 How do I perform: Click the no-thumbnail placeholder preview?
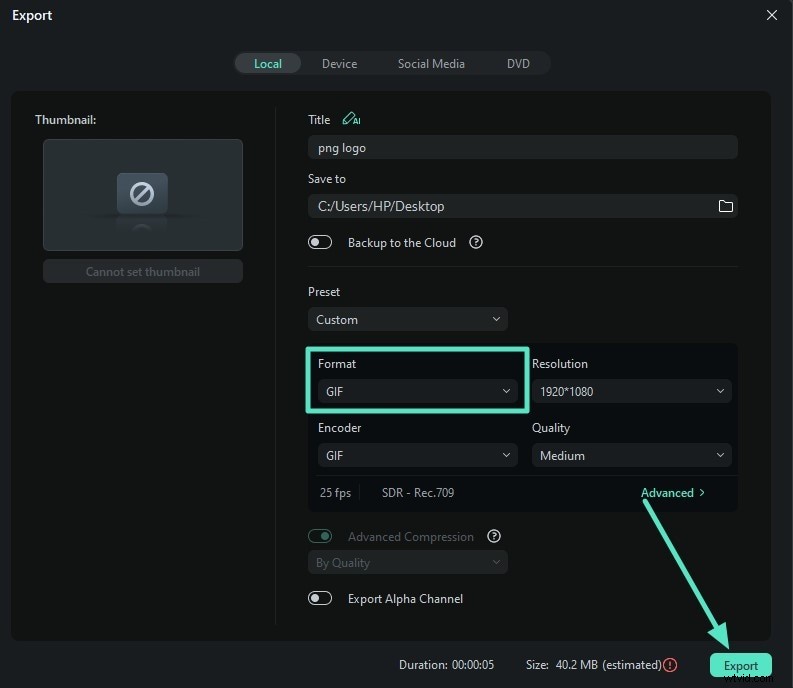pos(143,194)
